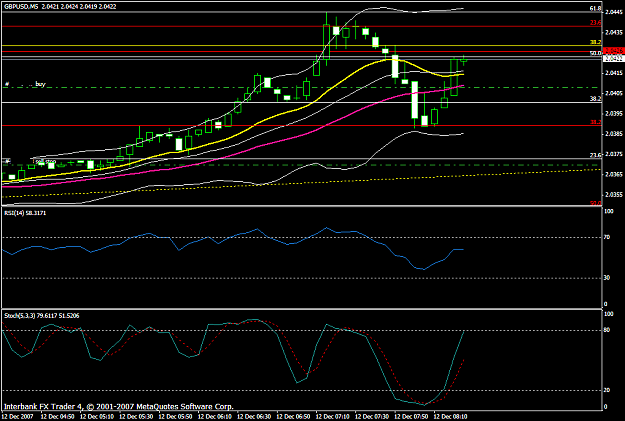The image size is (625, 421).
Task: Click the 30 level on RSI scale
Action: [607, 278]
